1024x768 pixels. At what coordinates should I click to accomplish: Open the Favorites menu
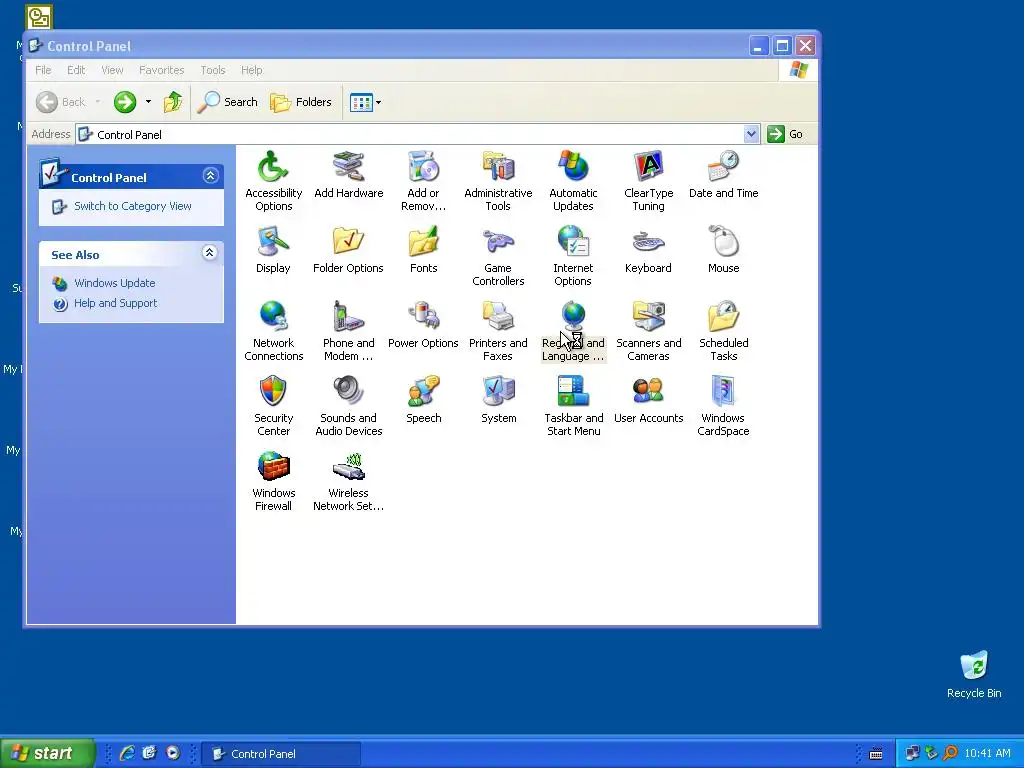161,70
